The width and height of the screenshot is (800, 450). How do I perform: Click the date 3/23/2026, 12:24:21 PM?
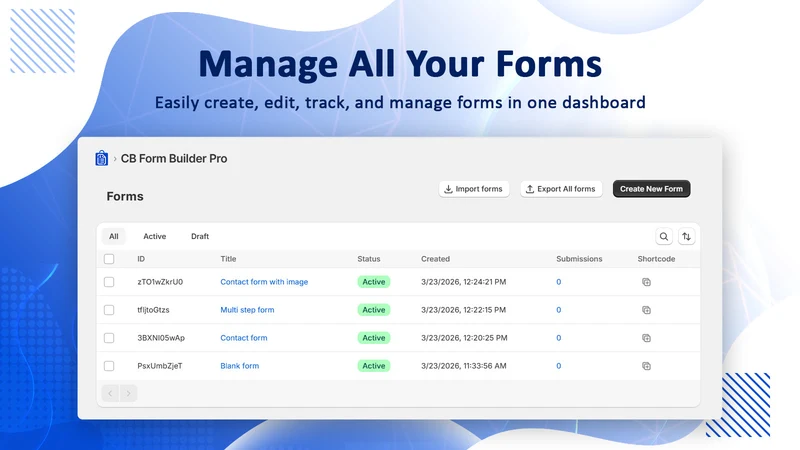click(x=463, y=282)
